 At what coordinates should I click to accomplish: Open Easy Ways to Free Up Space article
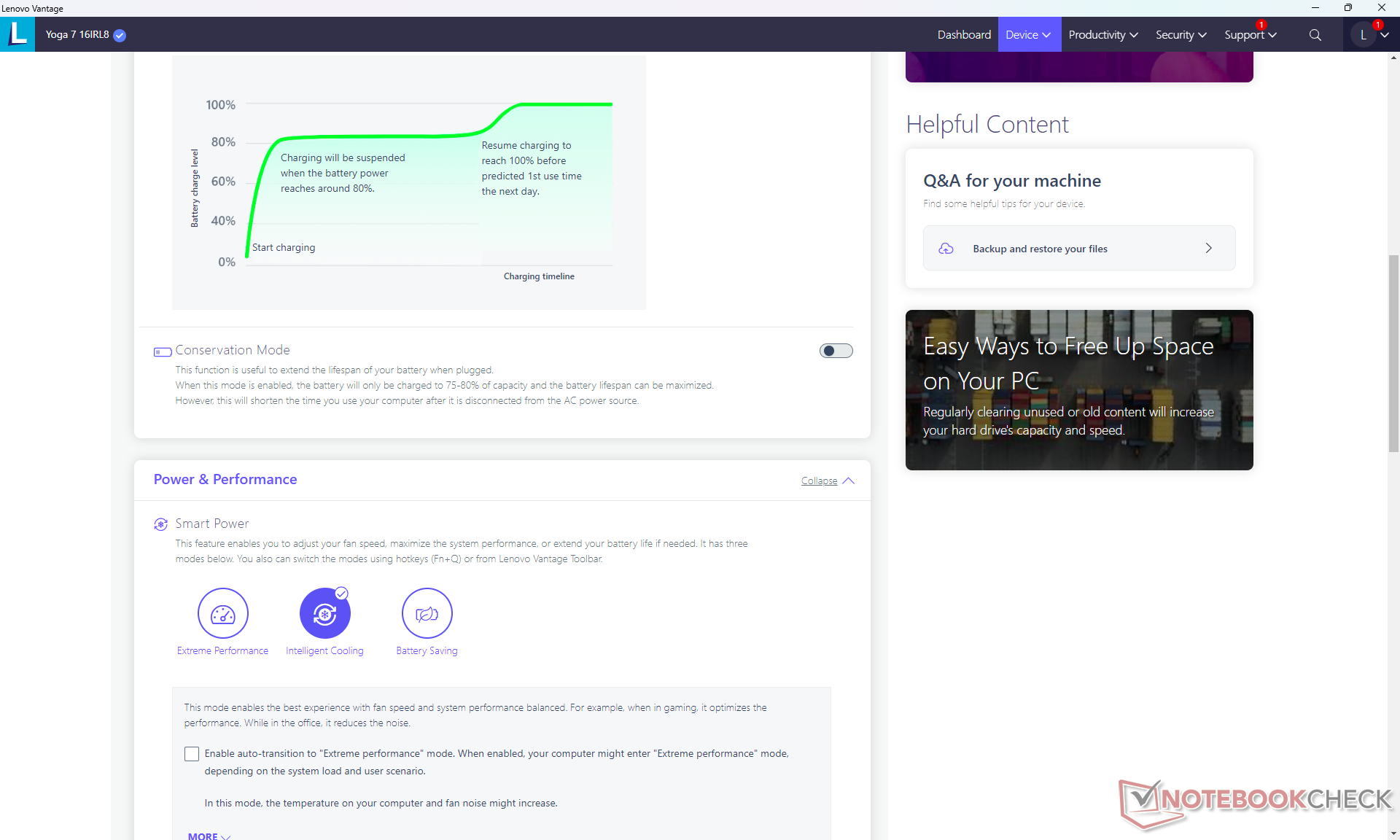coord(1078,390)
